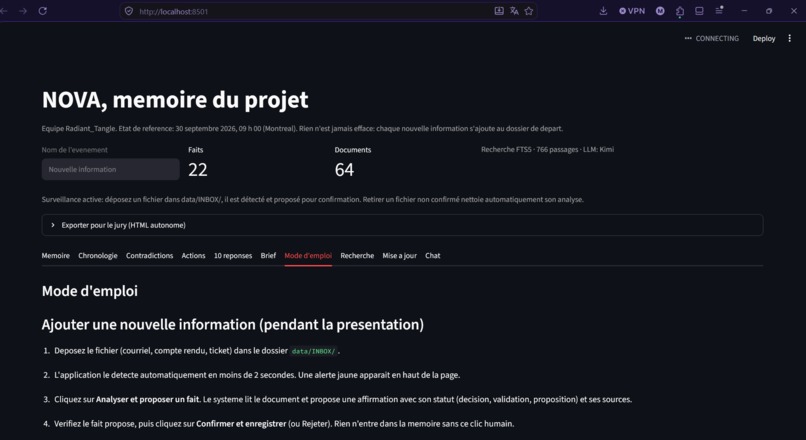Open the extensions puzzle icon
Screen dimensions: 806x440
680,11
